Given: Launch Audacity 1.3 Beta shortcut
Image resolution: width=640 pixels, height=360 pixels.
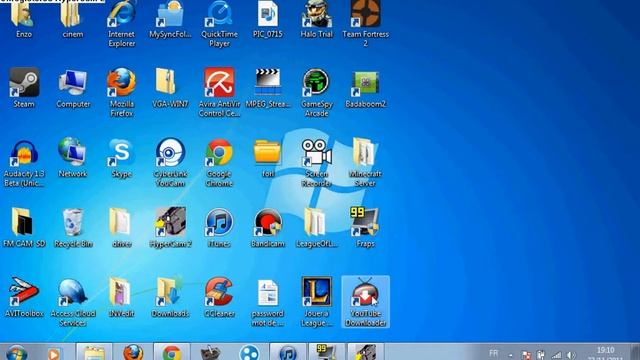Looking at the screenshot, I should (24, 162).
